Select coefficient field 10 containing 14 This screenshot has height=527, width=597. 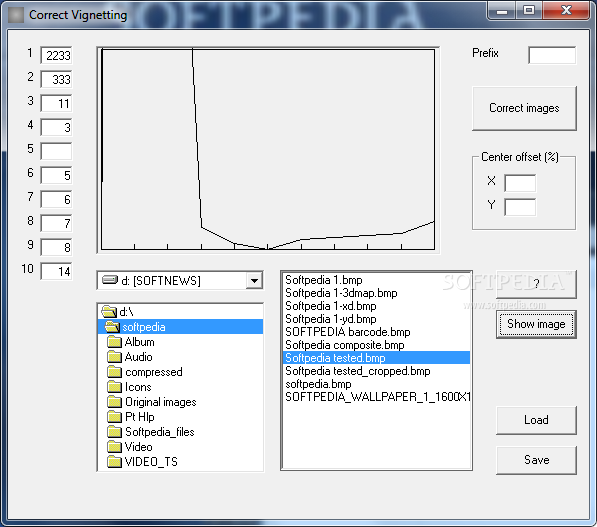pos(56,271)
